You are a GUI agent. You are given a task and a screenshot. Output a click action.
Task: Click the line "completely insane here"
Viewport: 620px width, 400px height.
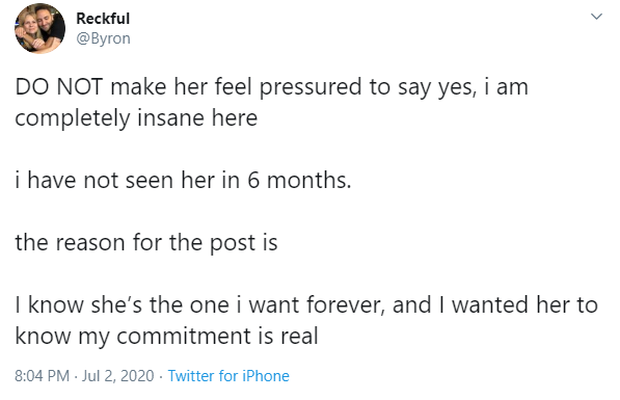136,118
